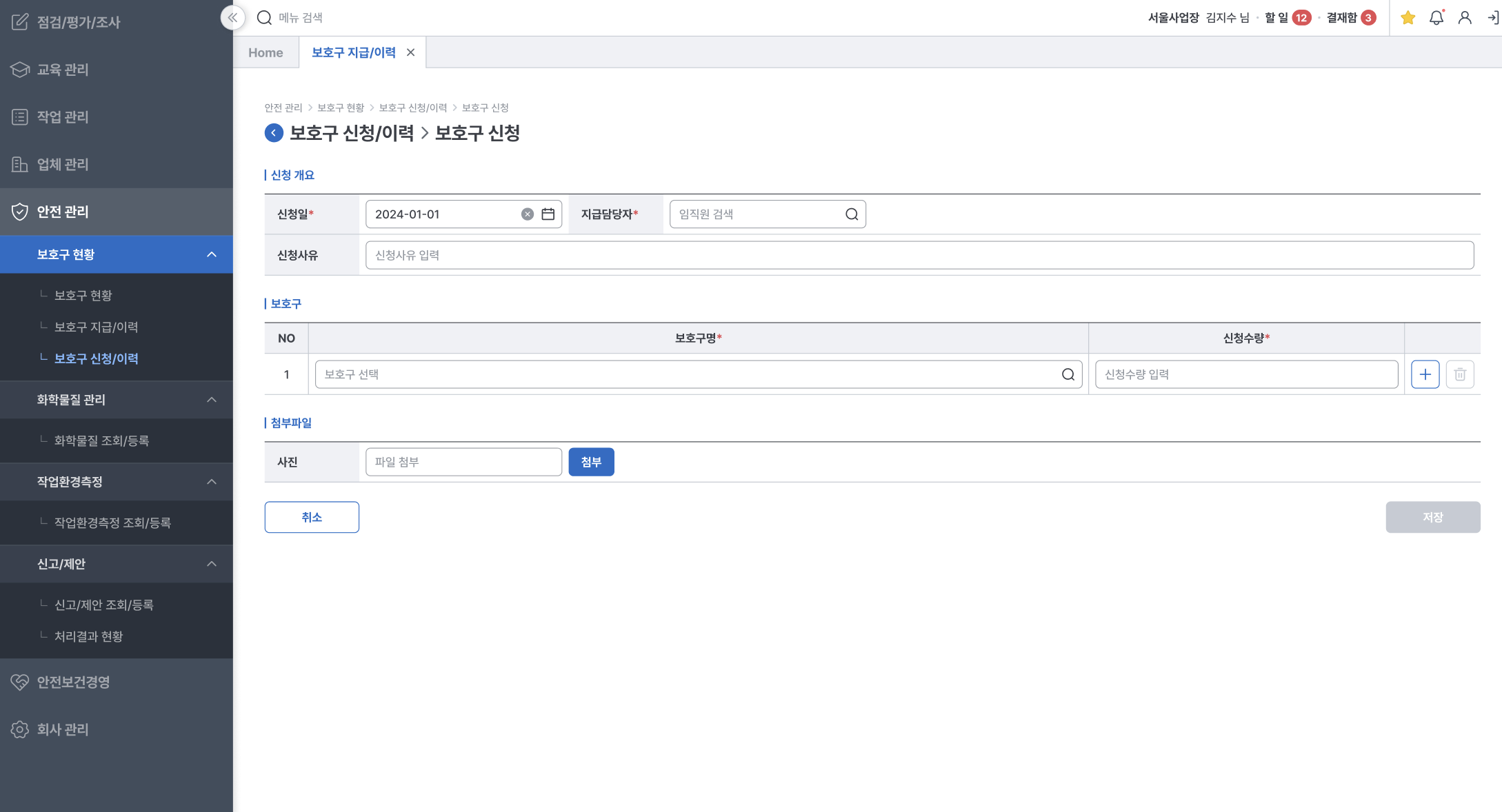
Task: Open 교육 관리 in sidebar
Action: (x=63, y=70)
